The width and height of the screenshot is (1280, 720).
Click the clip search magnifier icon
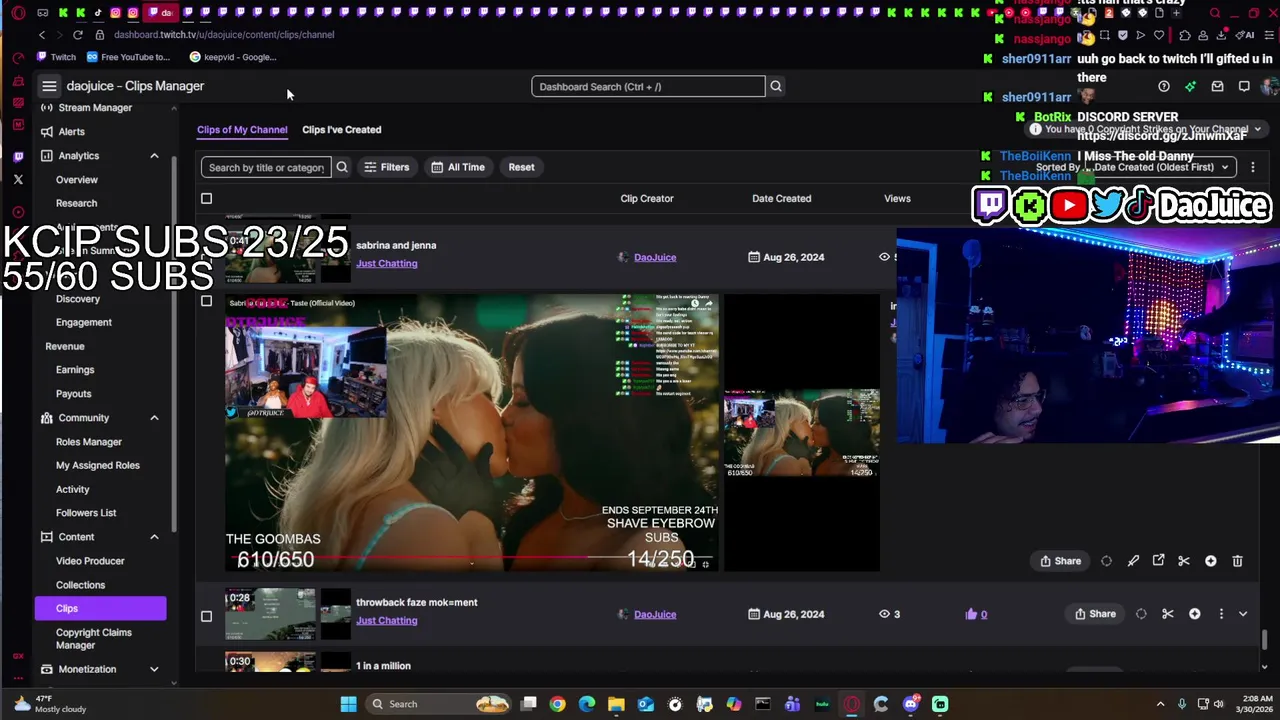(342, 167)
